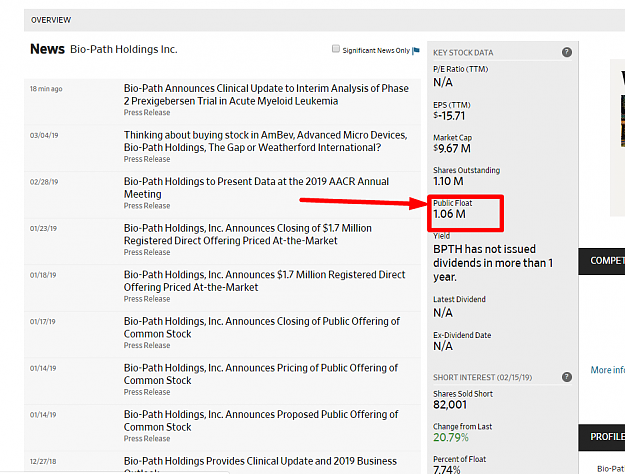Click the Percent of Float value 7.74%

446,469
